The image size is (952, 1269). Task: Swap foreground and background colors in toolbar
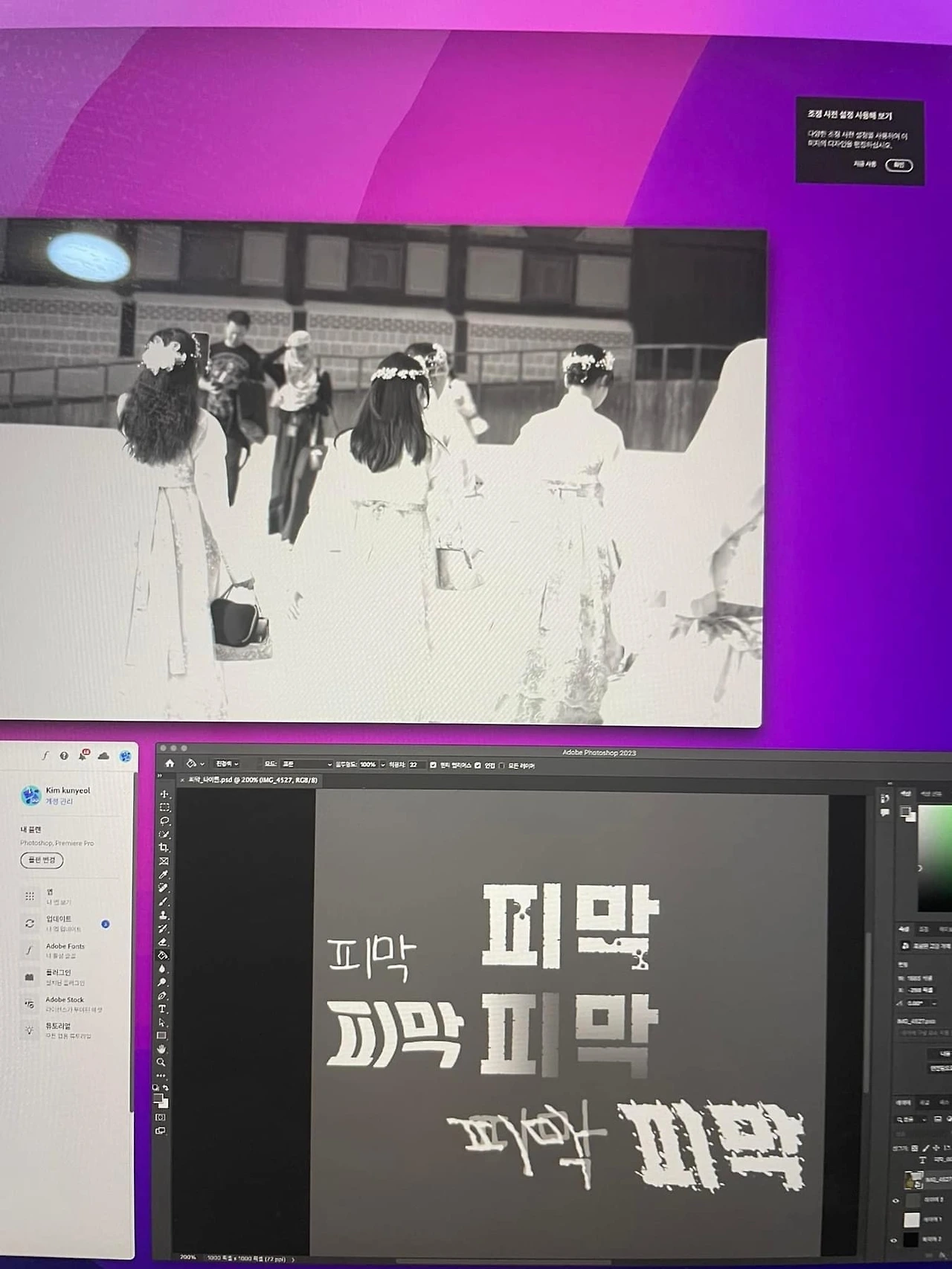(165, 1088)
